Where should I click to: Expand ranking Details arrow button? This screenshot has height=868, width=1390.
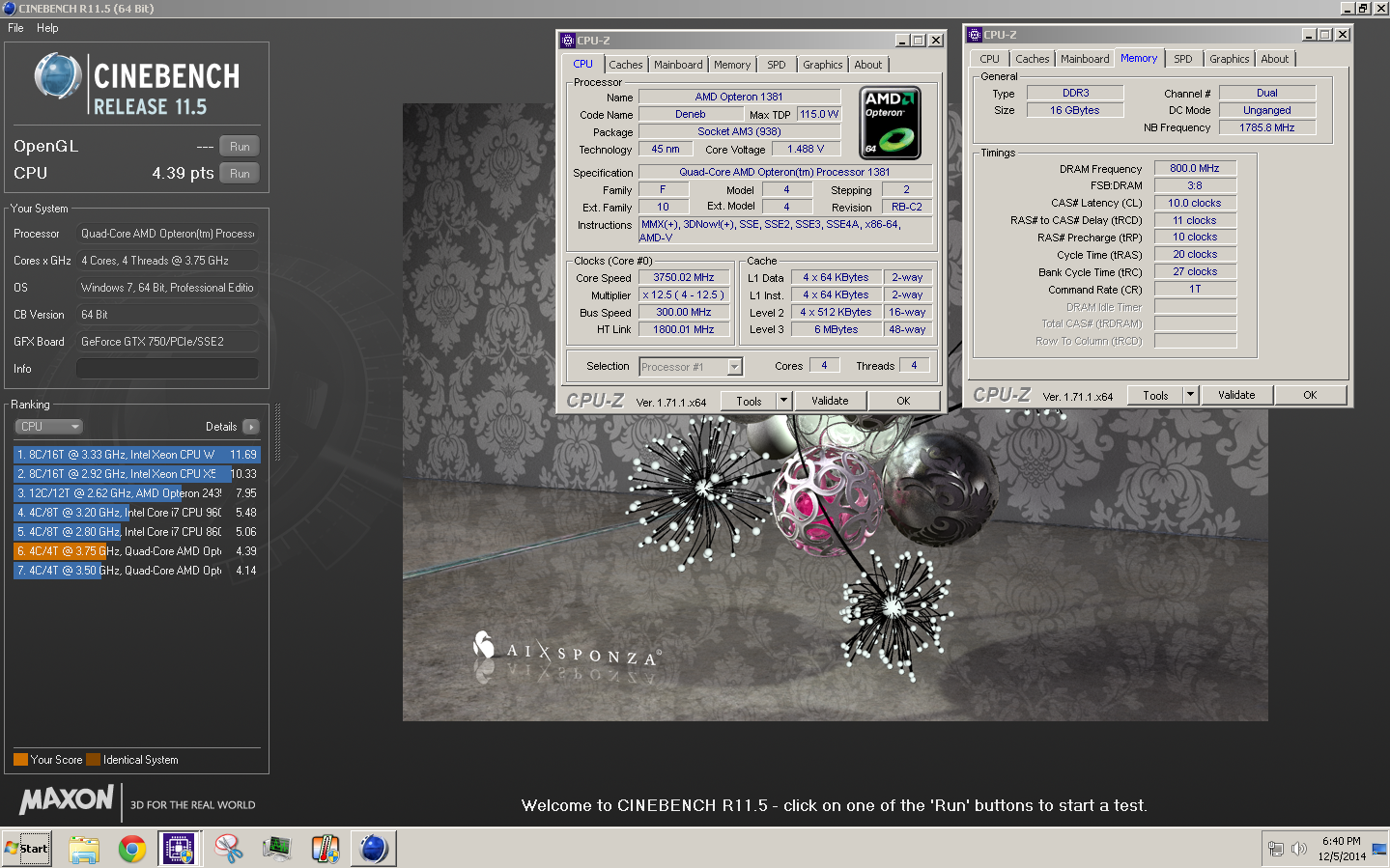click(251, 427)
